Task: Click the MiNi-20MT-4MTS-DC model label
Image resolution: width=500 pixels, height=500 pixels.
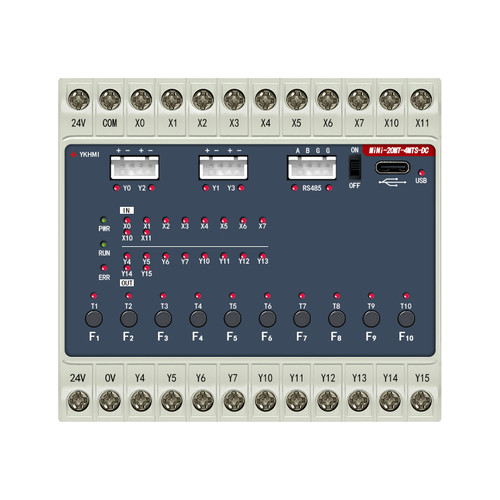Action: click(399, 151)
